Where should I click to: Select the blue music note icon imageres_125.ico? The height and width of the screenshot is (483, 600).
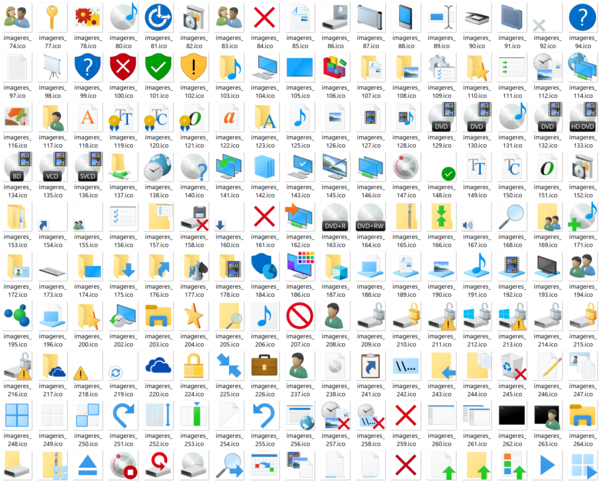[300, 117]
